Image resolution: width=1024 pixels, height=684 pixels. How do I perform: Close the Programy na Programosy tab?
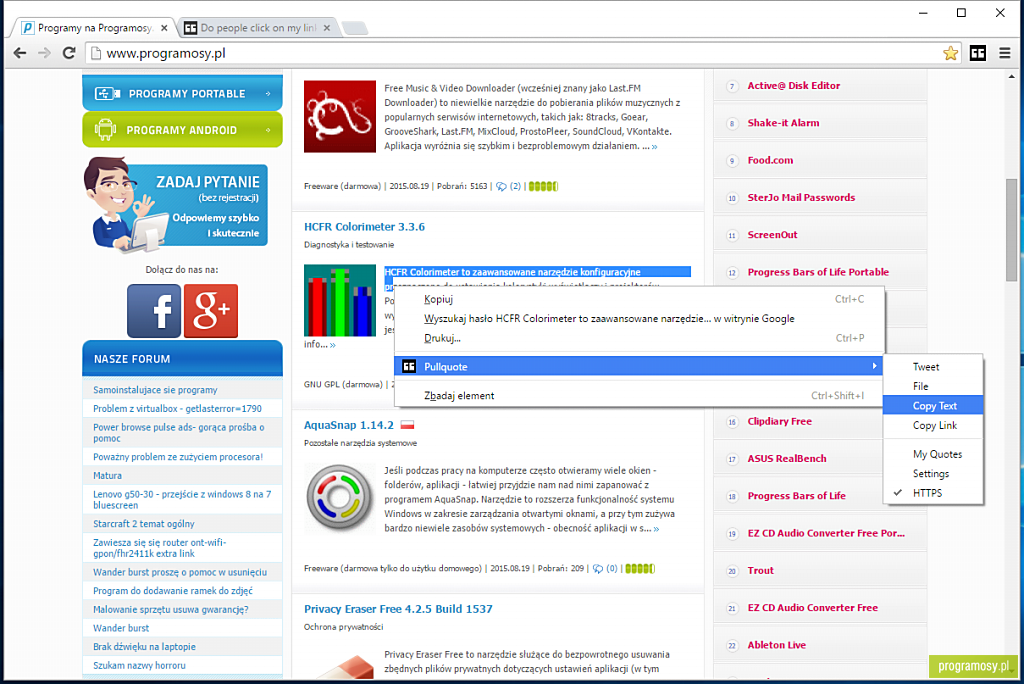coord(164,27)
